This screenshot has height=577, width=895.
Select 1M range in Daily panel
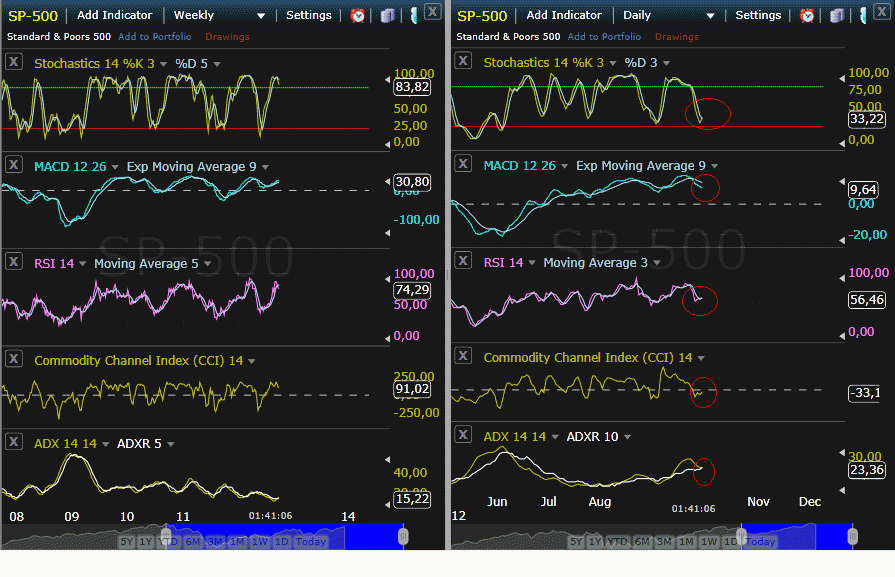click(686, 542)
